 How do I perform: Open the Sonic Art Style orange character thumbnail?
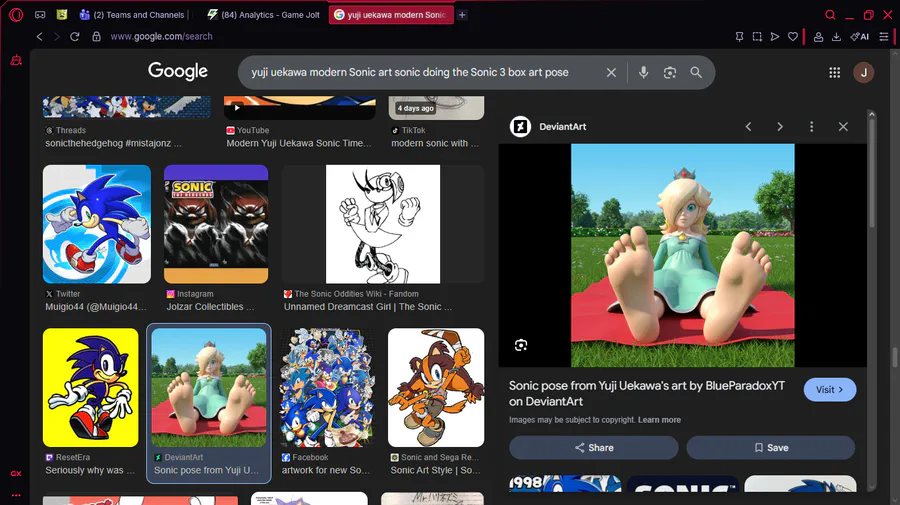(436, 387)
